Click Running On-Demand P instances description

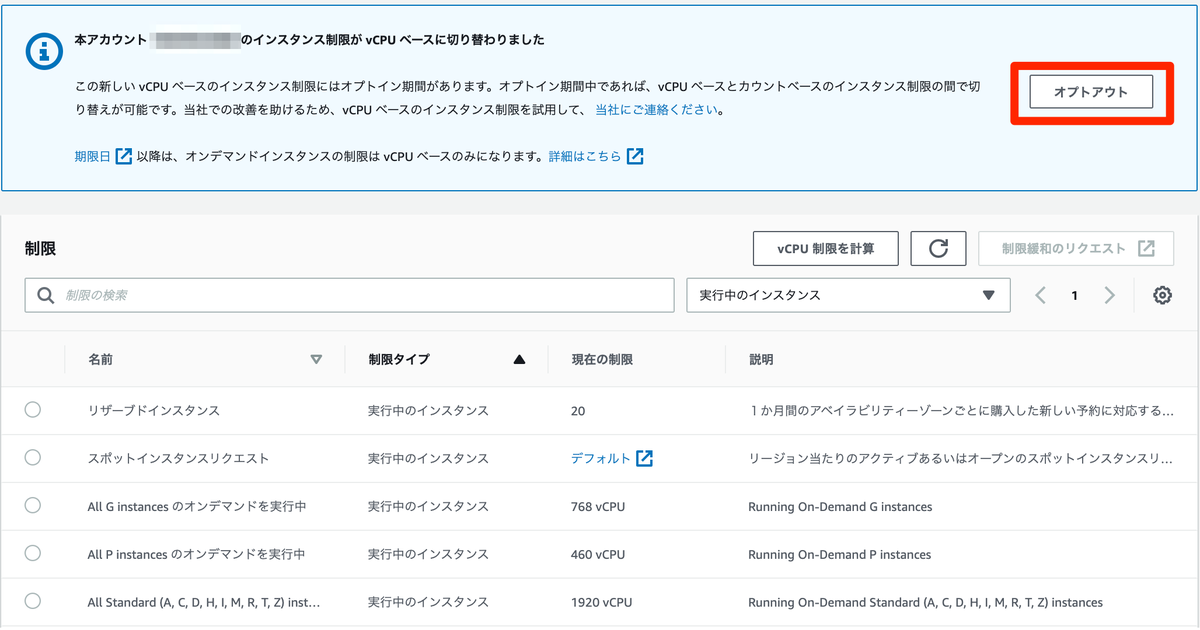[x=839, y=555]
